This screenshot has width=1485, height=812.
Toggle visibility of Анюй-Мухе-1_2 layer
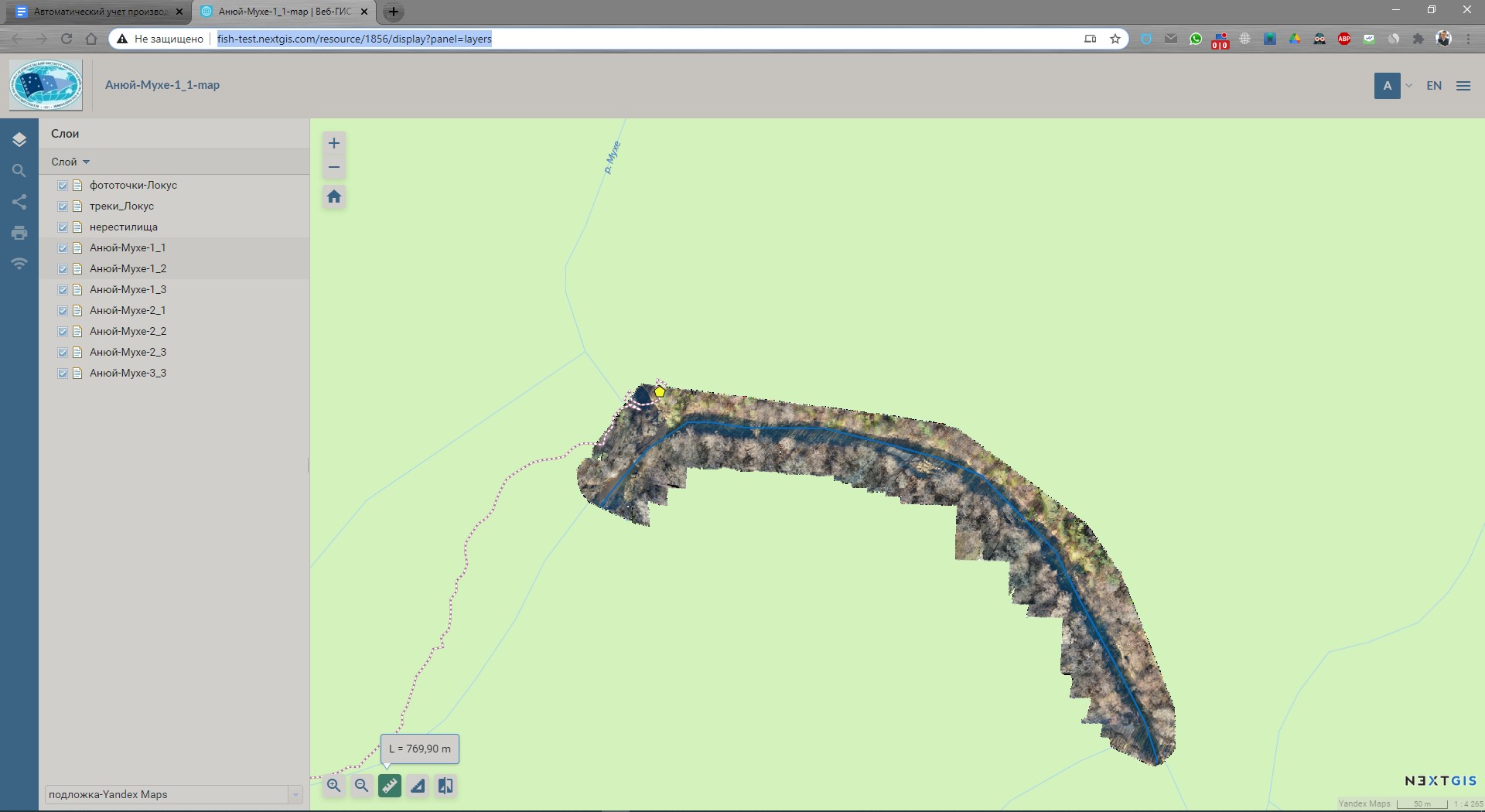click(63, 269)
